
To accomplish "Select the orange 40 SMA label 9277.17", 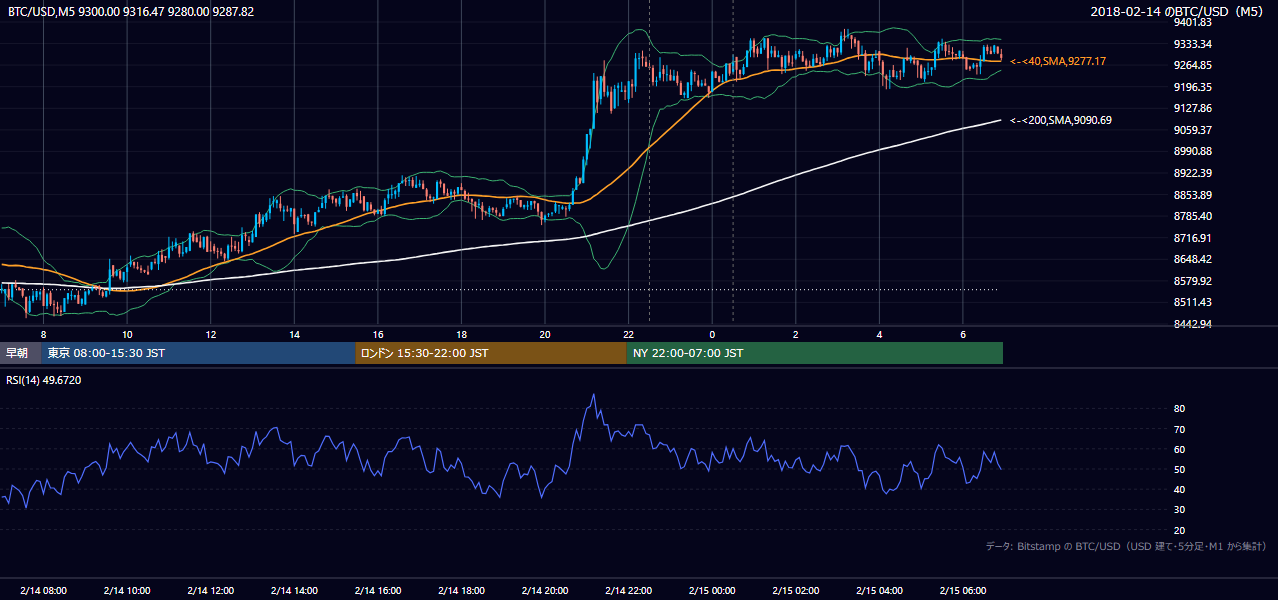I will 1060,61.
